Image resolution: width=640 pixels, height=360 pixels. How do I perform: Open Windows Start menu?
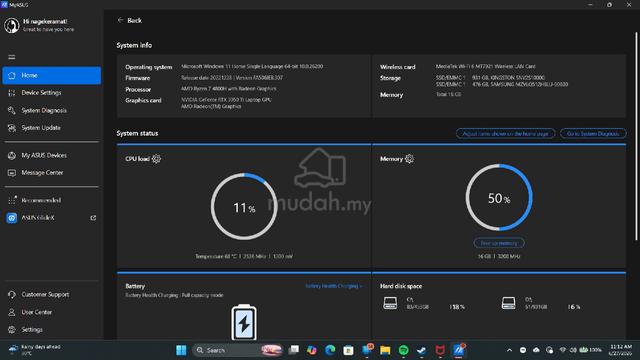(181, 350)
